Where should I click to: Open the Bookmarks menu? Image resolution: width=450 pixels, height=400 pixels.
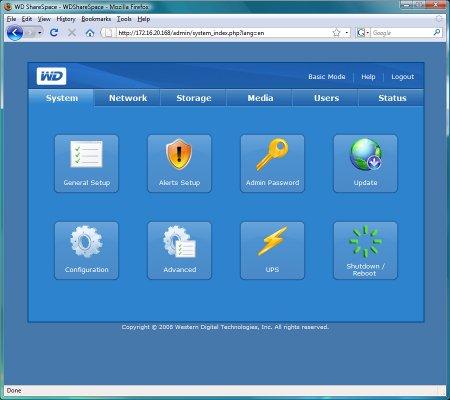click(96, 19)
